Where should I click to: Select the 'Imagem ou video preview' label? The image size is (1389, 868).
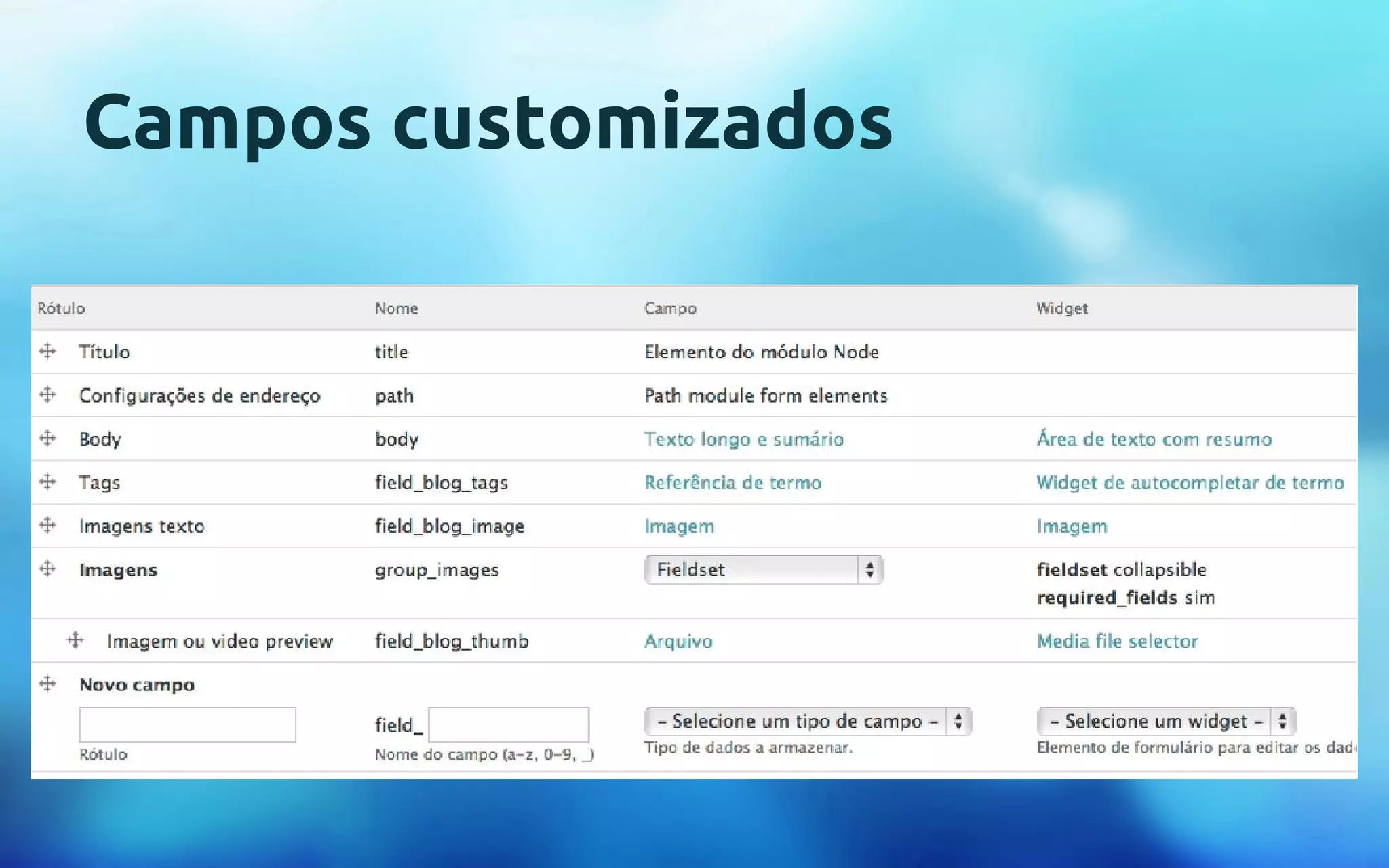220,642
